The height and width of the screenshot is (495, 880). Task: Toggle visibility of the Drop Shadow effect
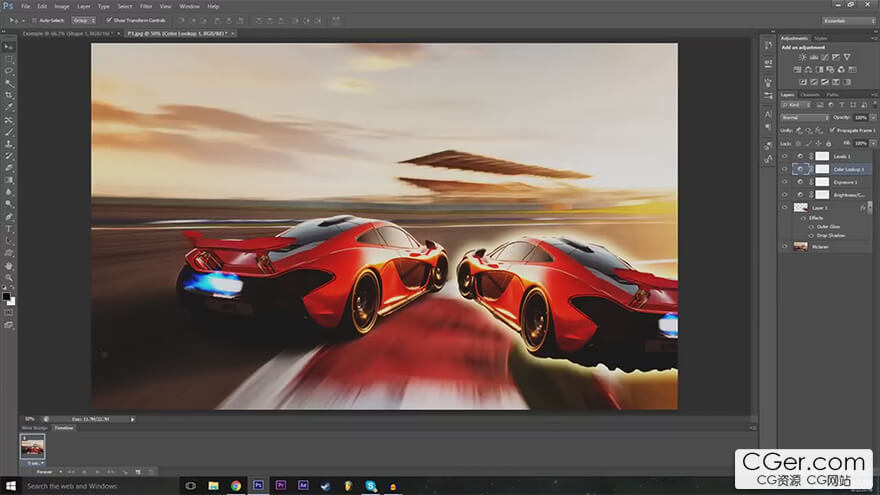pos(811,236)
